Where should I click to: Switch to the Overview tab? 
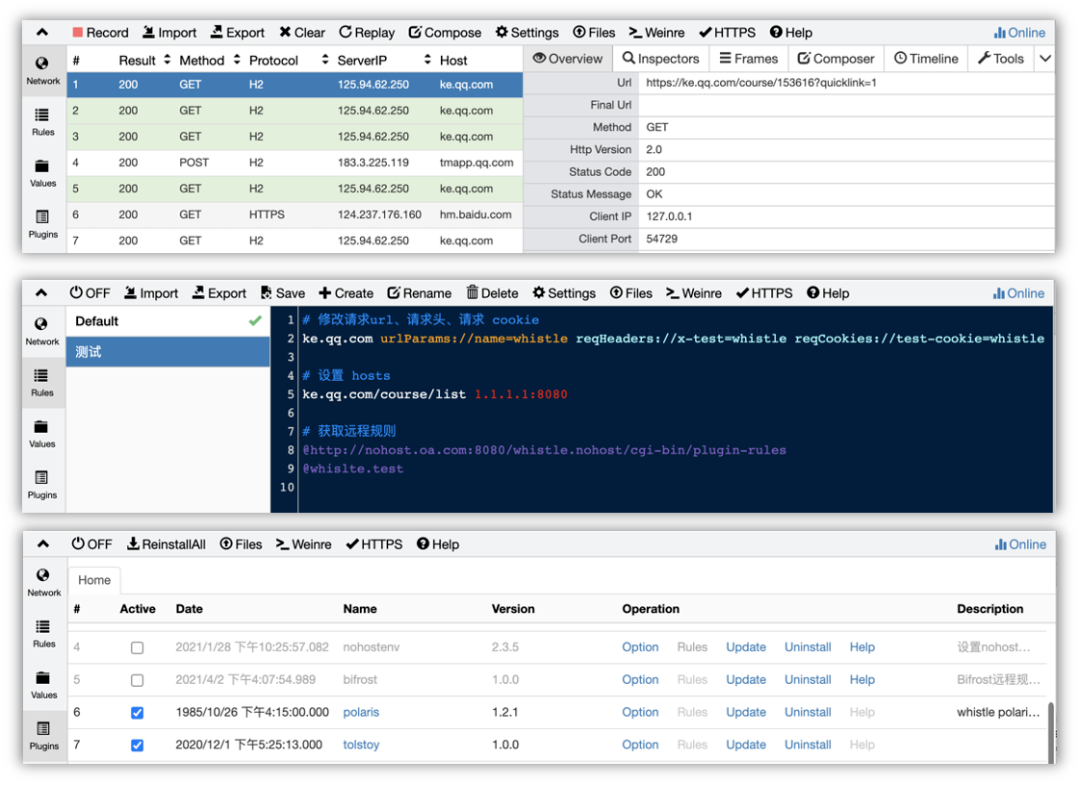click(x=568, y=59)
